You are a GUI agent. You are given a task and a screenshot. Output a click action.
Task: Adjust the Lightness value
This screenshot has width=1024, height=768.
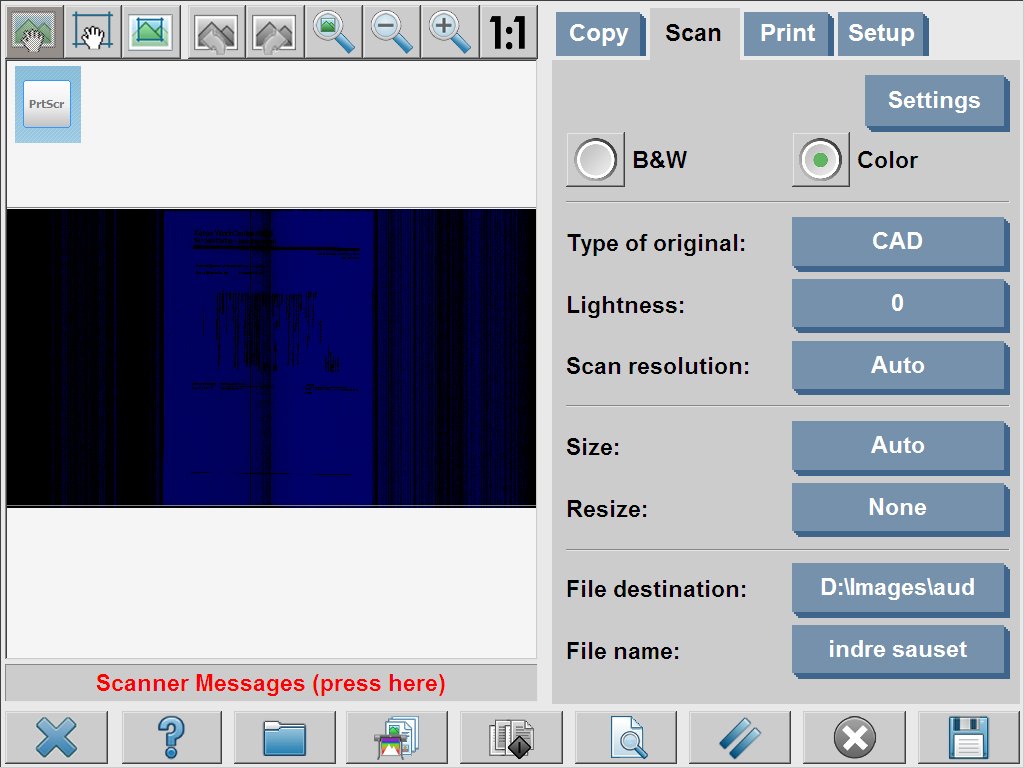pos(898,304)
